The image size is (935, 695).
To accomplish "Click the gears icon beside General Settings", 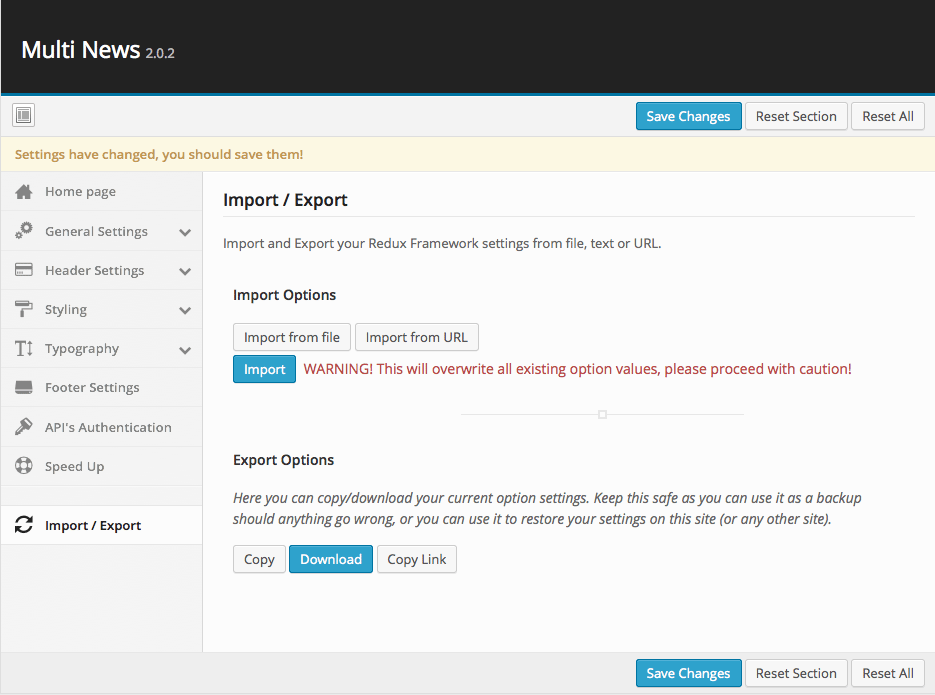I will [x=24, y=231].
